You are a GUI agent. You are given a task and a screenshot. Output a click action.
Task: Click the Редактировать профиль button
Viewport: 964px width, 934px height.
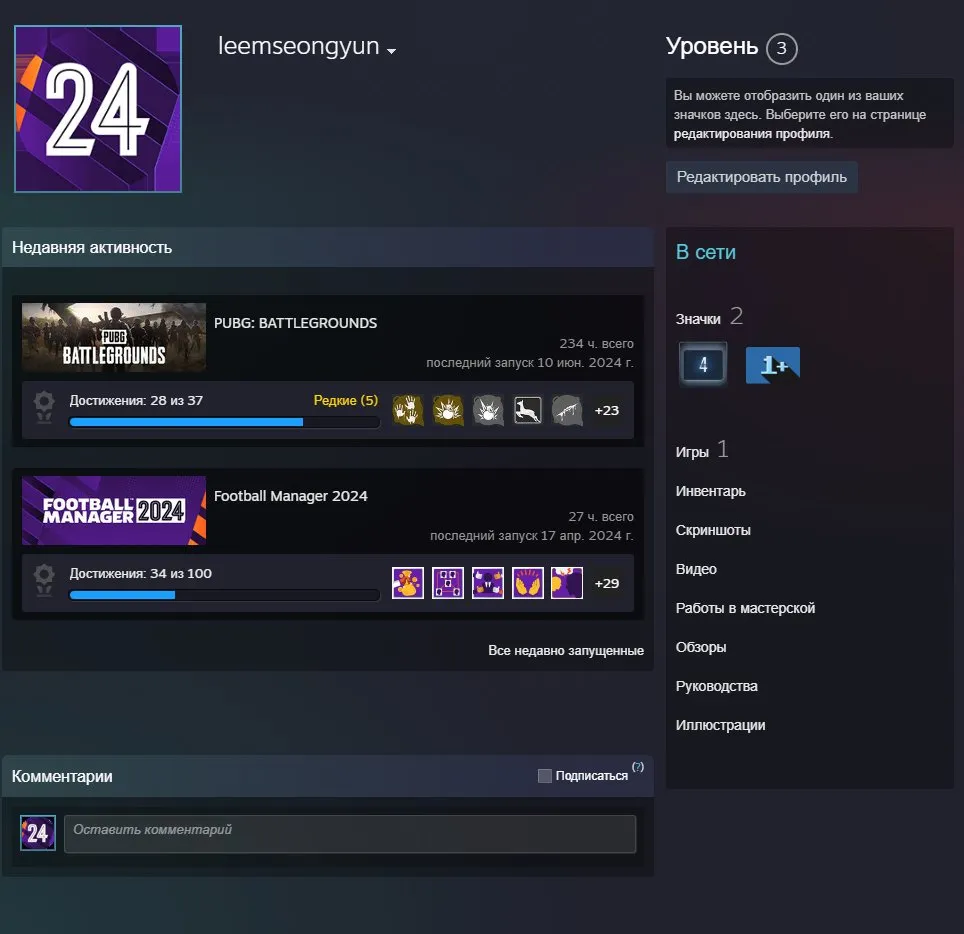click(762, 177)
